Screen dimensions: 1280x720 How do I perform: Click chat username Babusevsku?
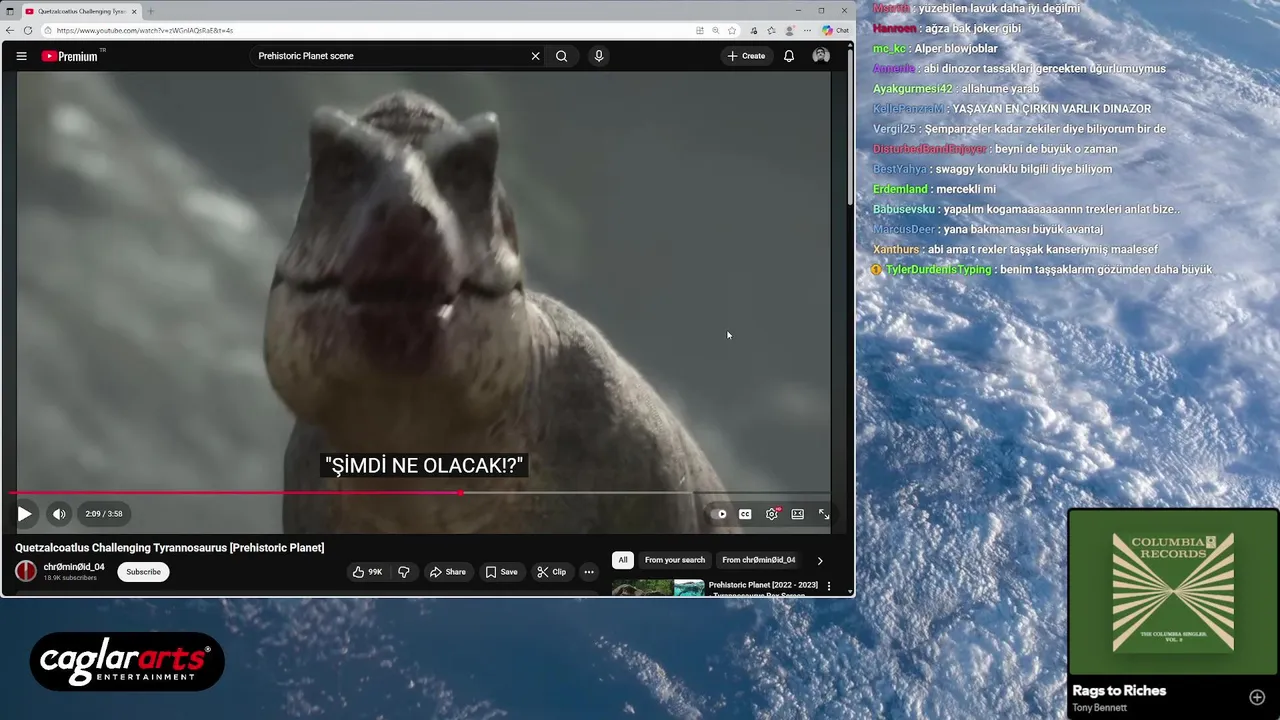(904, 209)
